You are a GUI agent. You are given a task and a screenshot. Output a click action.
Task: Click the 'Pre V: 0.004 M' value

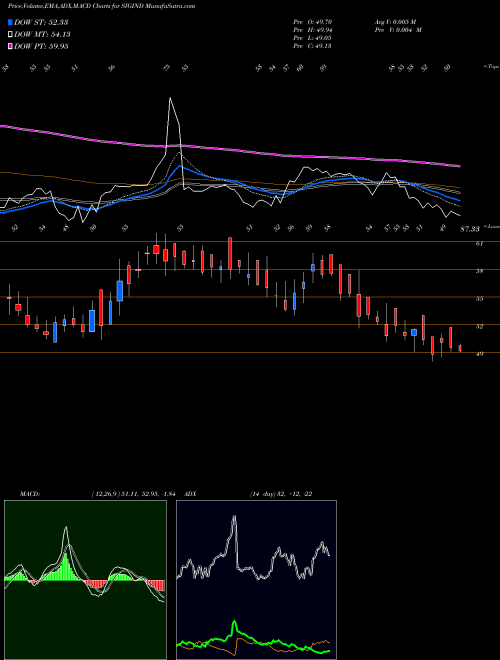tap(397, 30)
